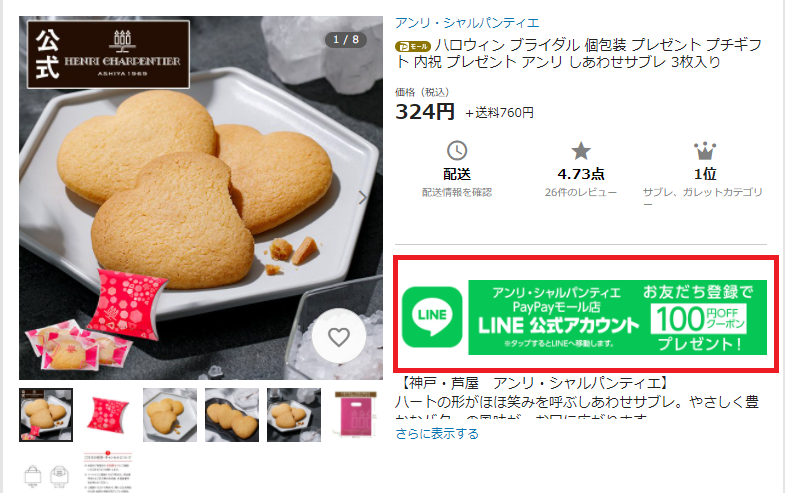Select the gift bag icons thumbnail
The image size is (785, 493).
[46, 472]
